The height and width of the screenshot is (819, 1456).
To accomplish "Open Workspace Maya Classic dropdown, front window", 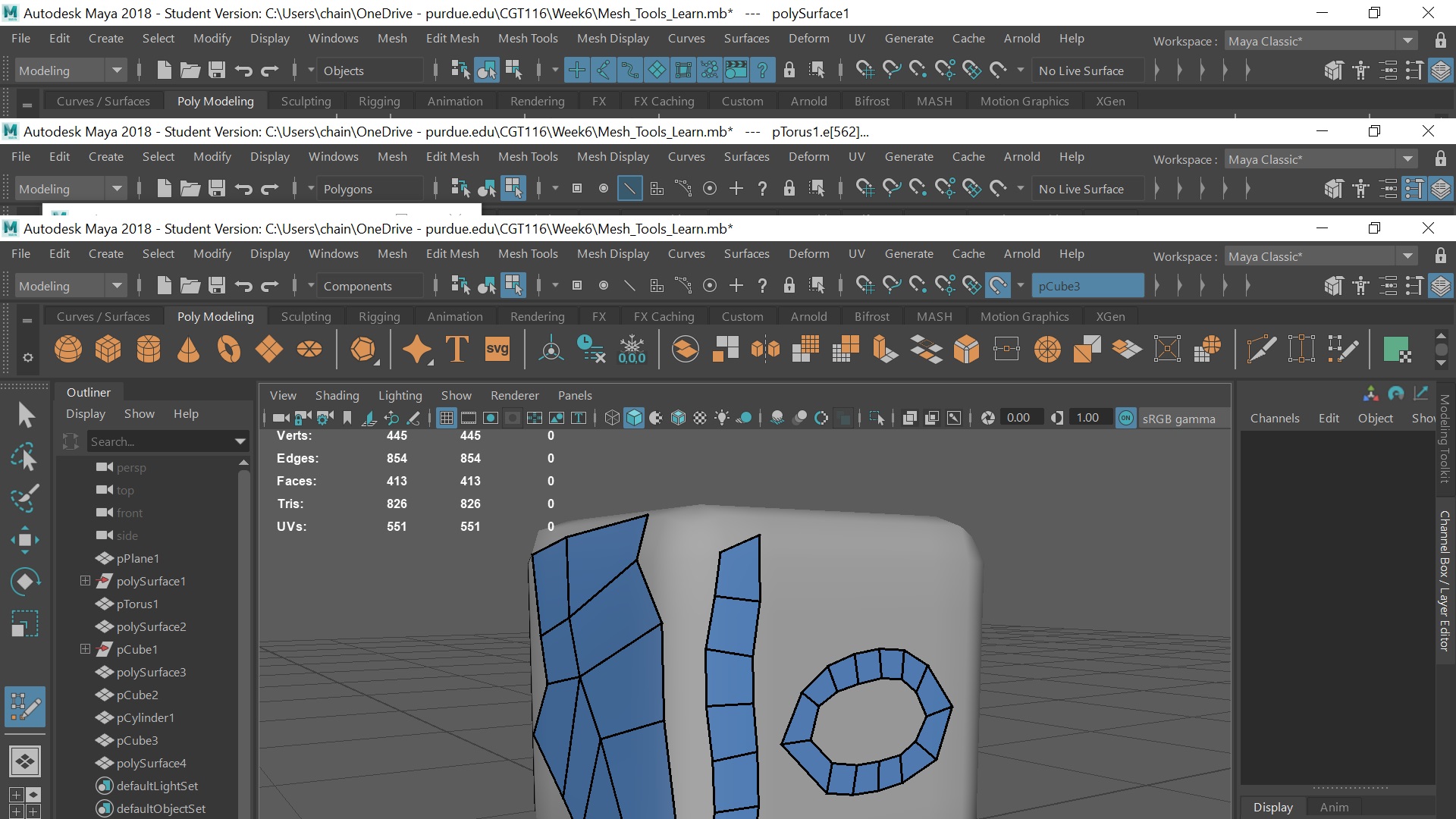I will pos(1407,256).
